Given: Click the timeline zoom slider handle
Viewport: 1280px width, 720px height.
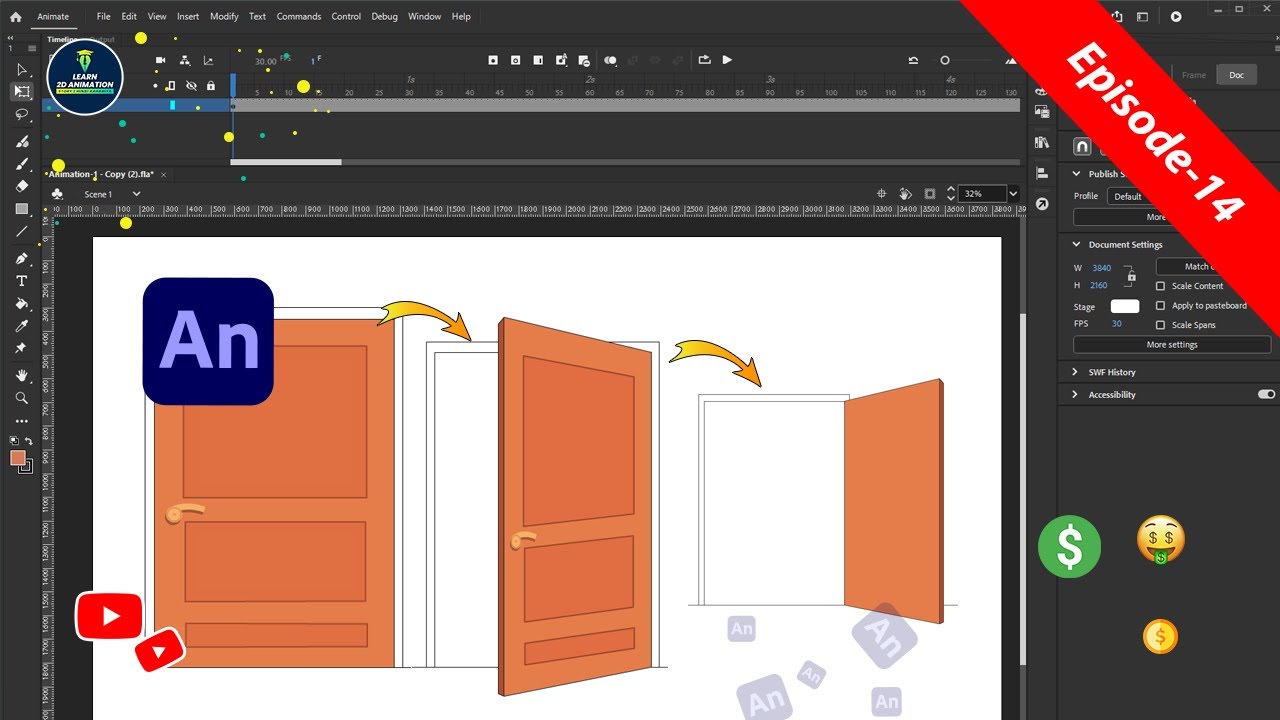Looking at the screenshot, I should coord(945,60).
